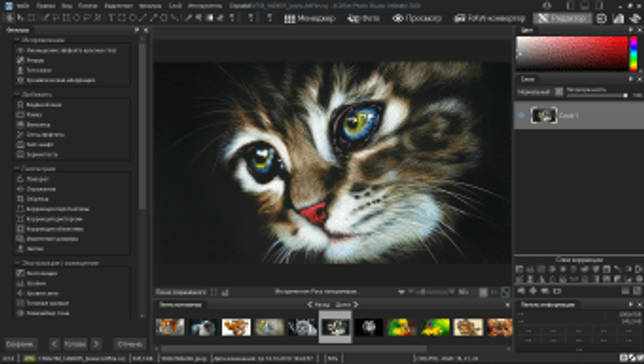Image resolution: width=644 pixels, height=364 pixels.
Task: Open the Слои panel options menu
Action: (x=631, y=78)
